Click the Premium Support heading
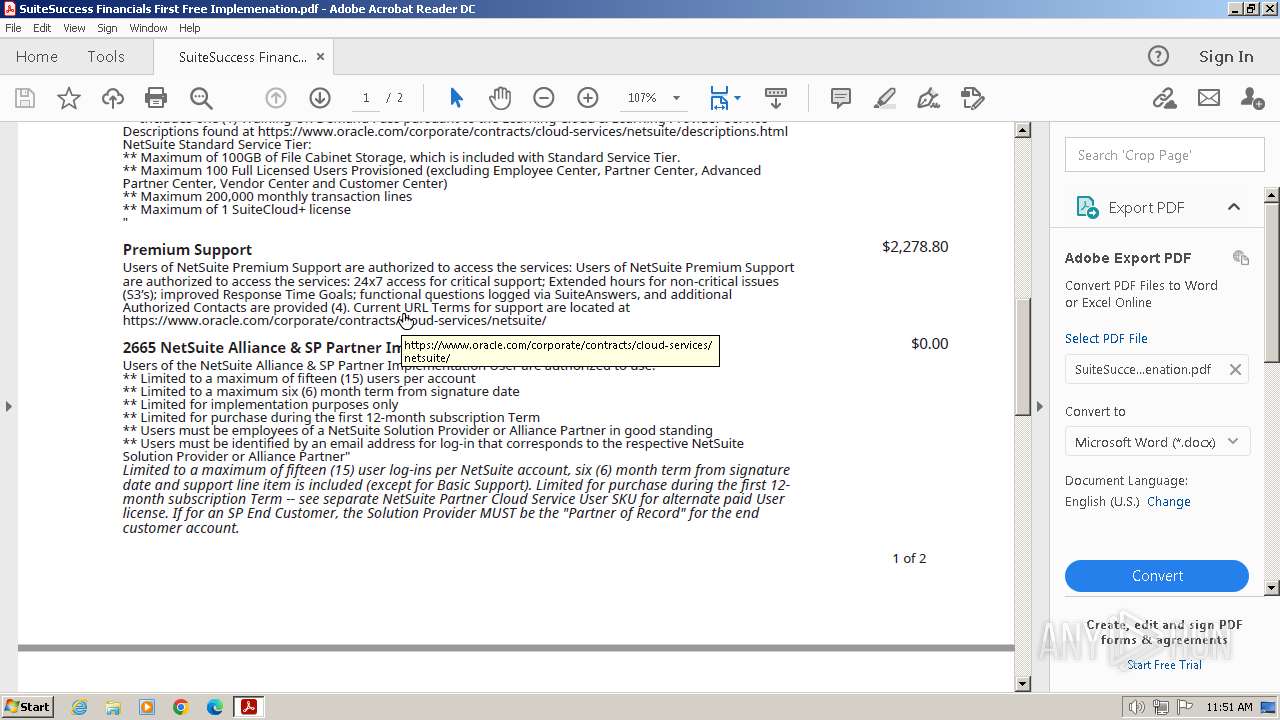 coord(187,250)
